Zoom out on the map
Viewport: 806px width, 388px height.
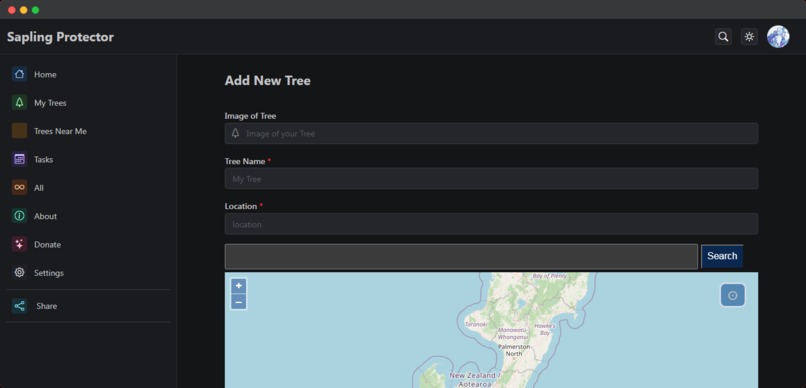coord(239,302)
